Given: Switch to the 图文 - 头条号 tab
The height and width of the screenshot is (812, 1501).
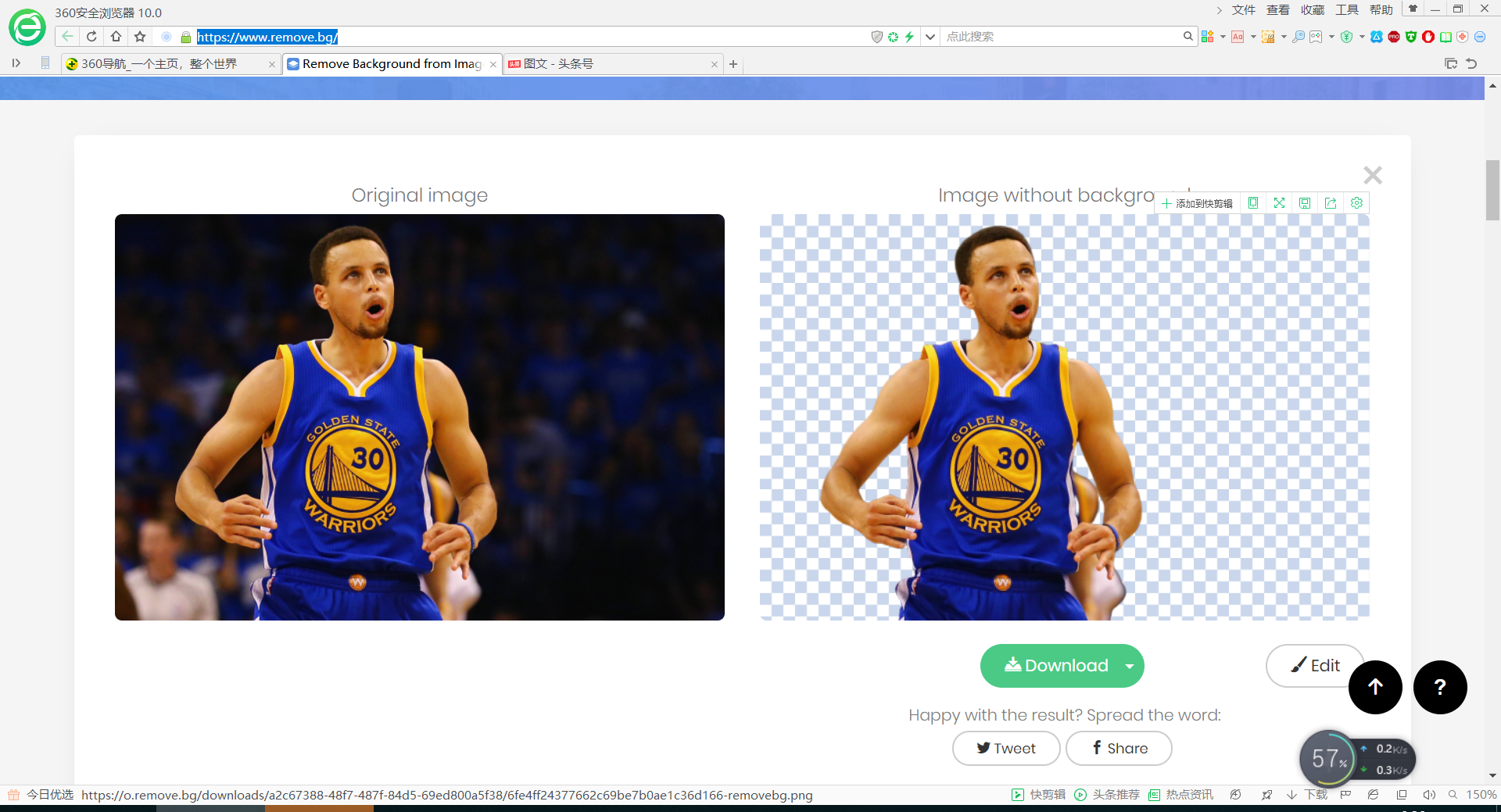Looking at the screenshot, I should (x=612, y=64).
